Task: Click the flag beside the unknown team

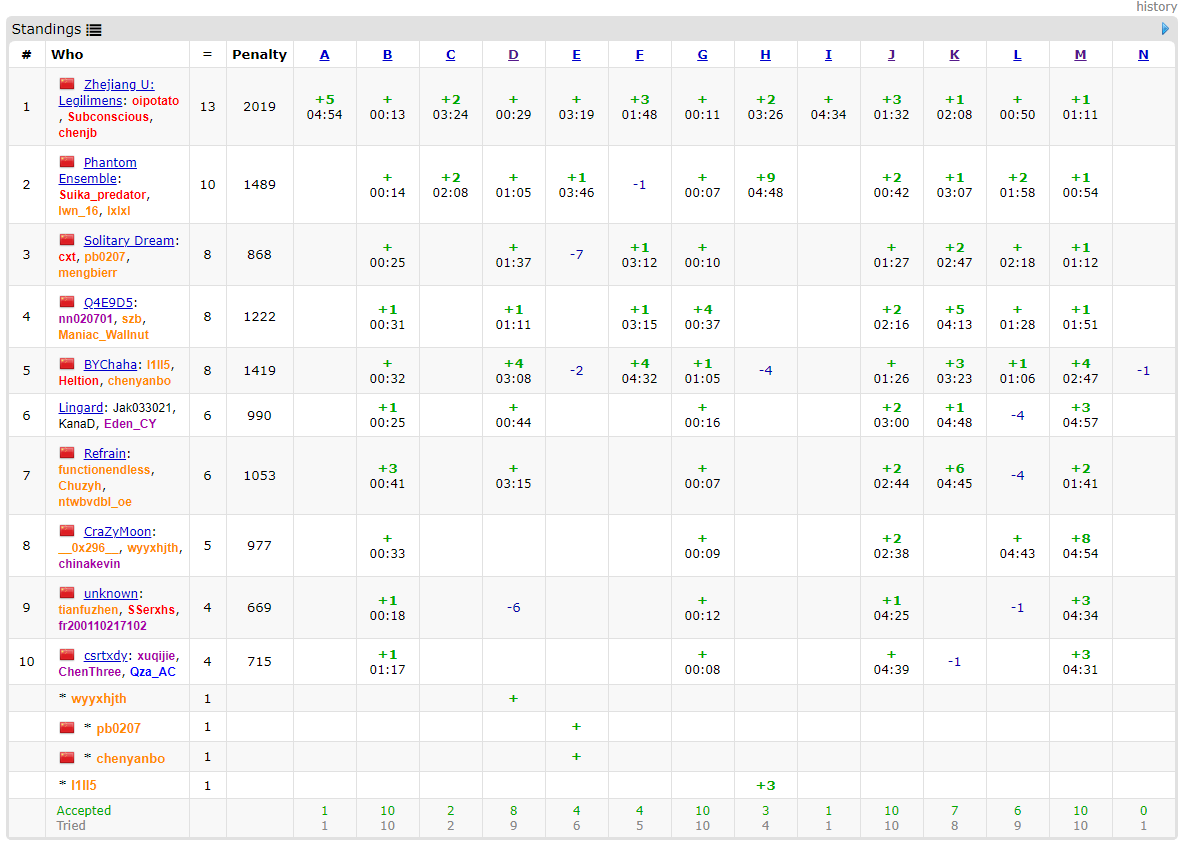Action: click(67, 593)
